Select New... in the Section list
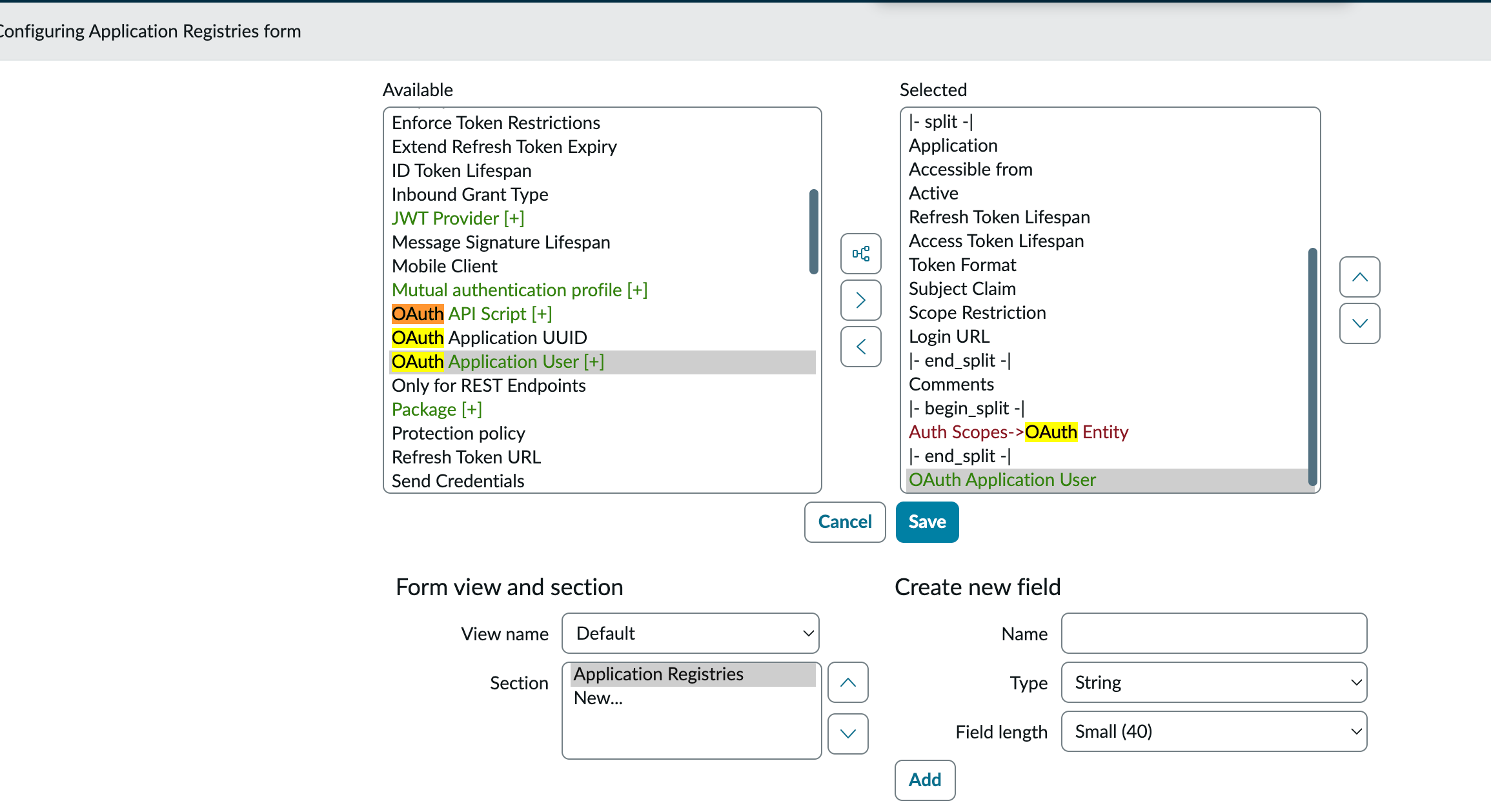The image size is (1491, 812). pos(598,698)
